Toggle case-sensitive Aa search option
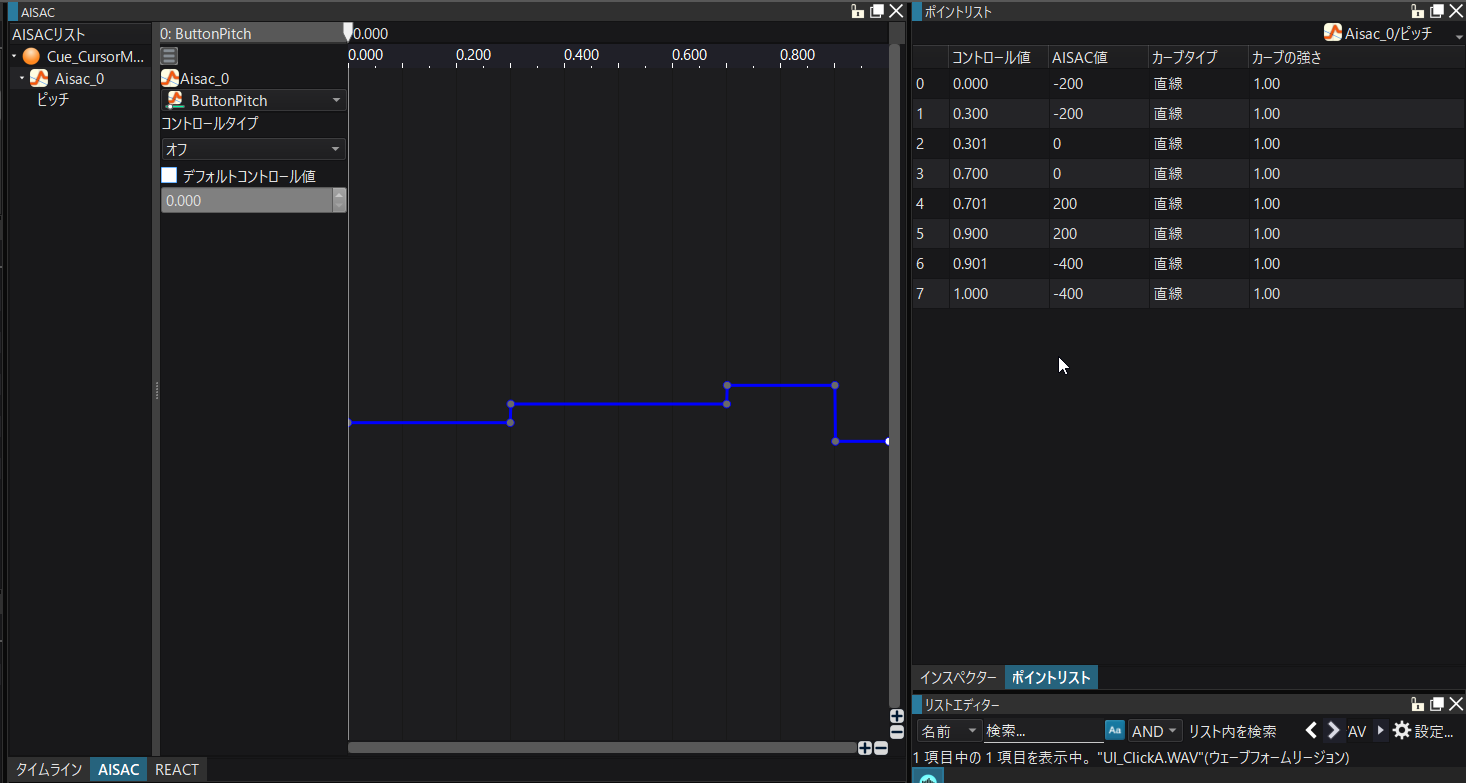The width and height of the screenshot is (1466, 783). [1115, 731]
